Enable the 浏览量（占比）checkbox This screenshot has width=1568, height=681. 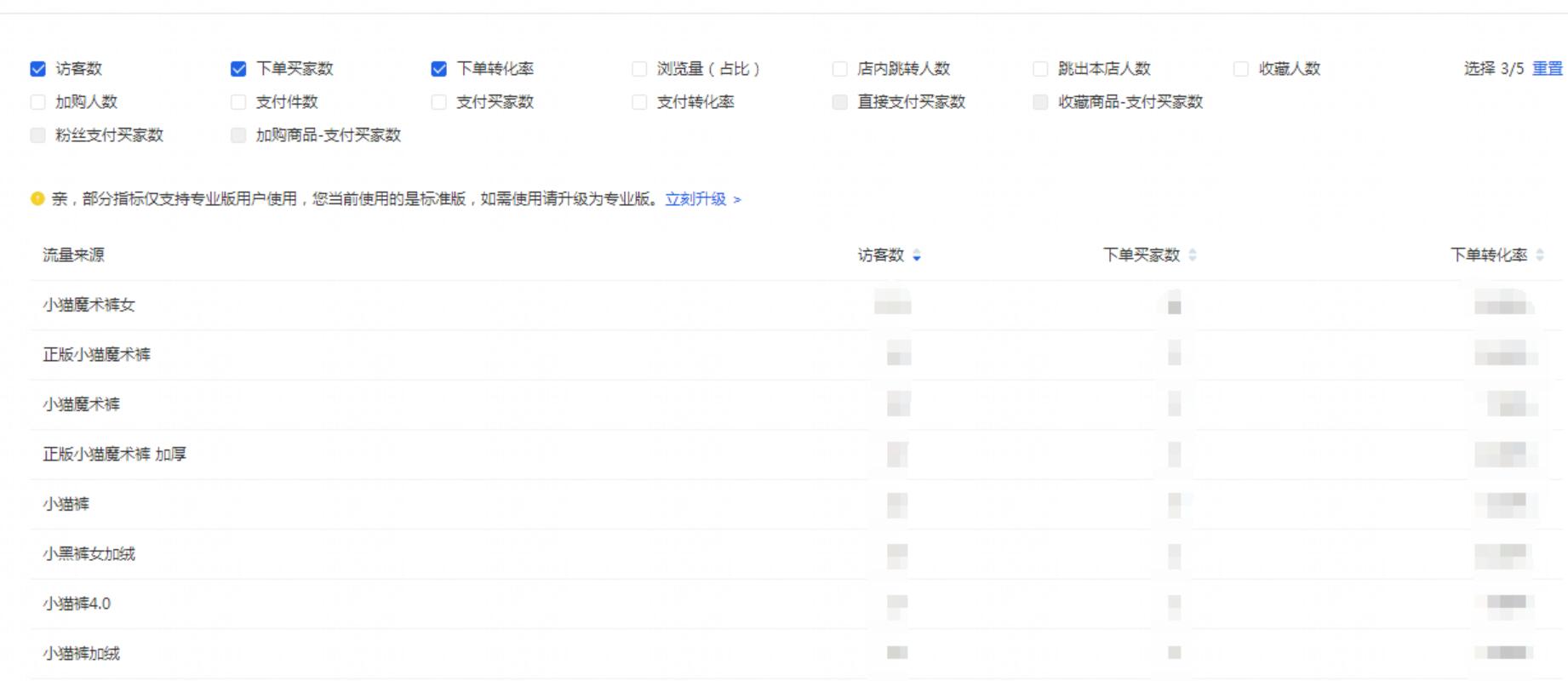pos(639,69)
